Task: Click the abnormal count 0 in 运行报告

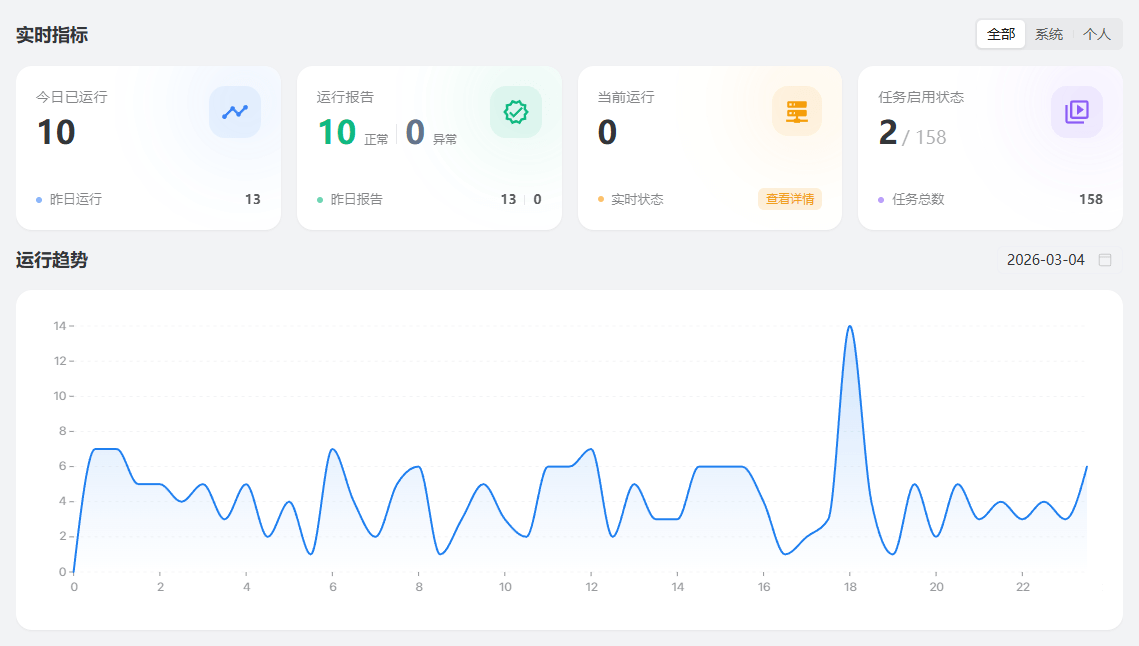Action: pos(415,132)
